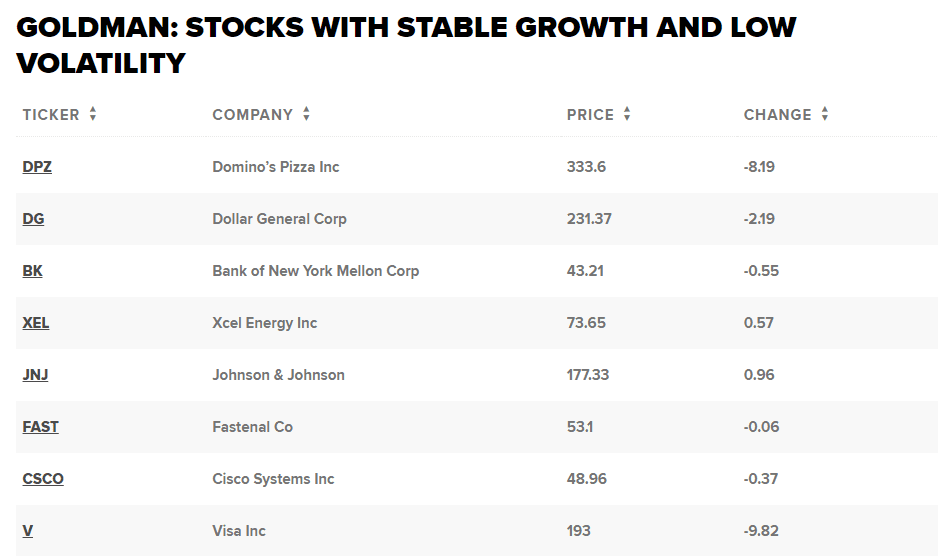Click the COMPANY column header
The width and height of the screenshot is (938, 556).
click(253, 115)
